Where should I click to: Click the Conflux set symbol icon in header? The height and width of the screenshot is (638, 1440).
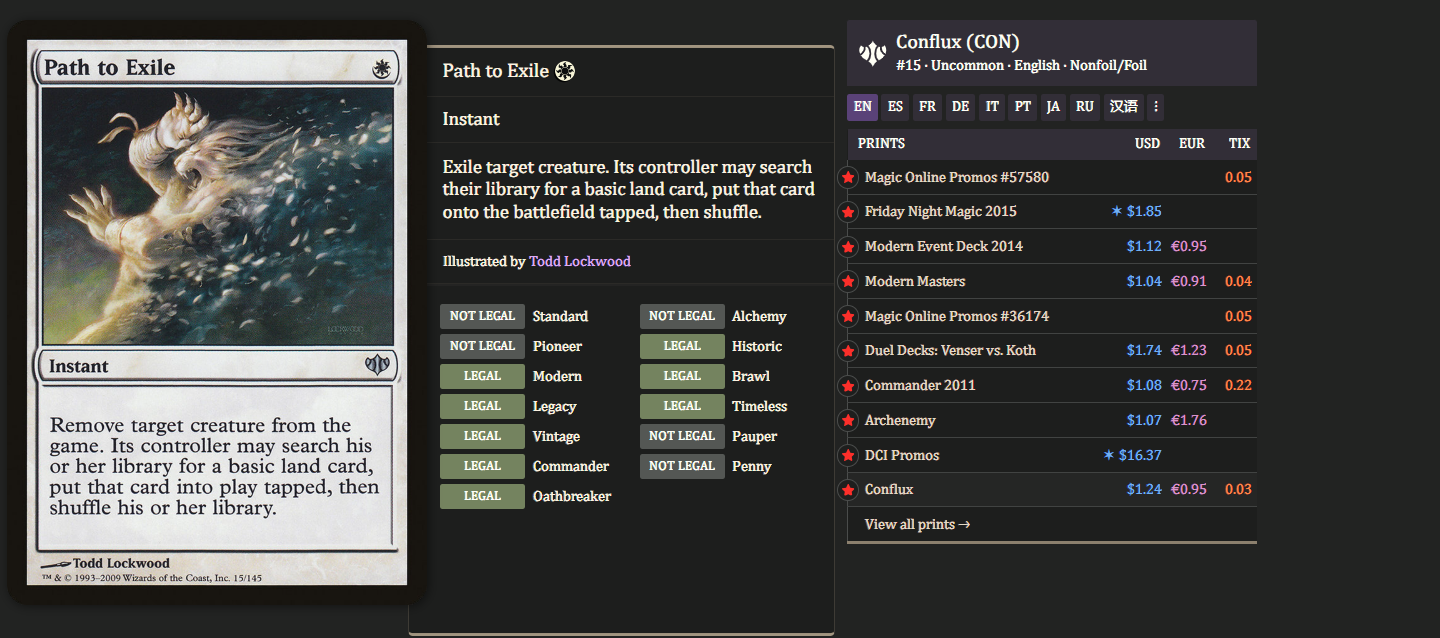pos(872,53)
